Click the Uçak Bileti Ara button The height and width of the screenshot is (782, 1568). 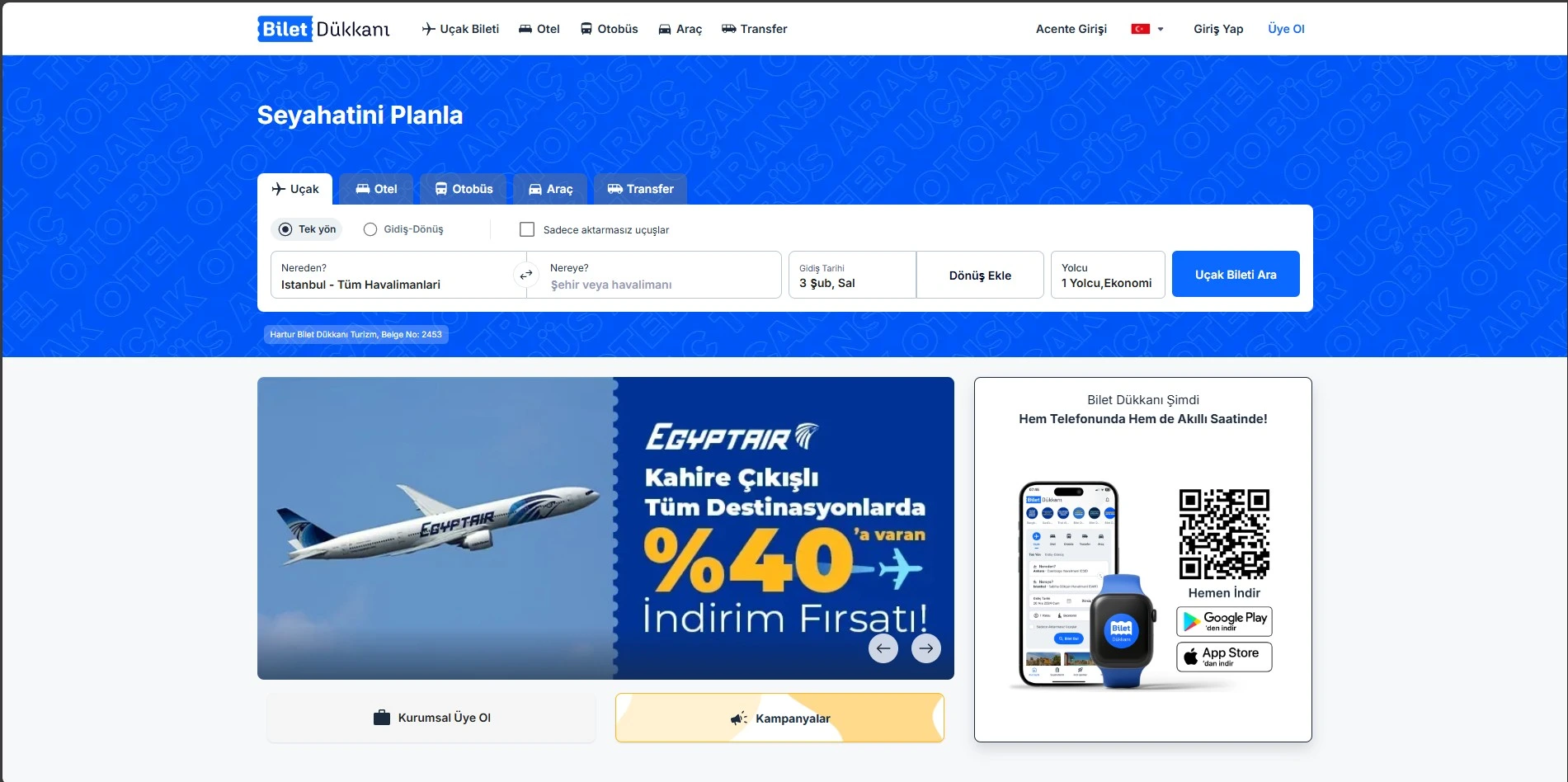point(1236,274)
